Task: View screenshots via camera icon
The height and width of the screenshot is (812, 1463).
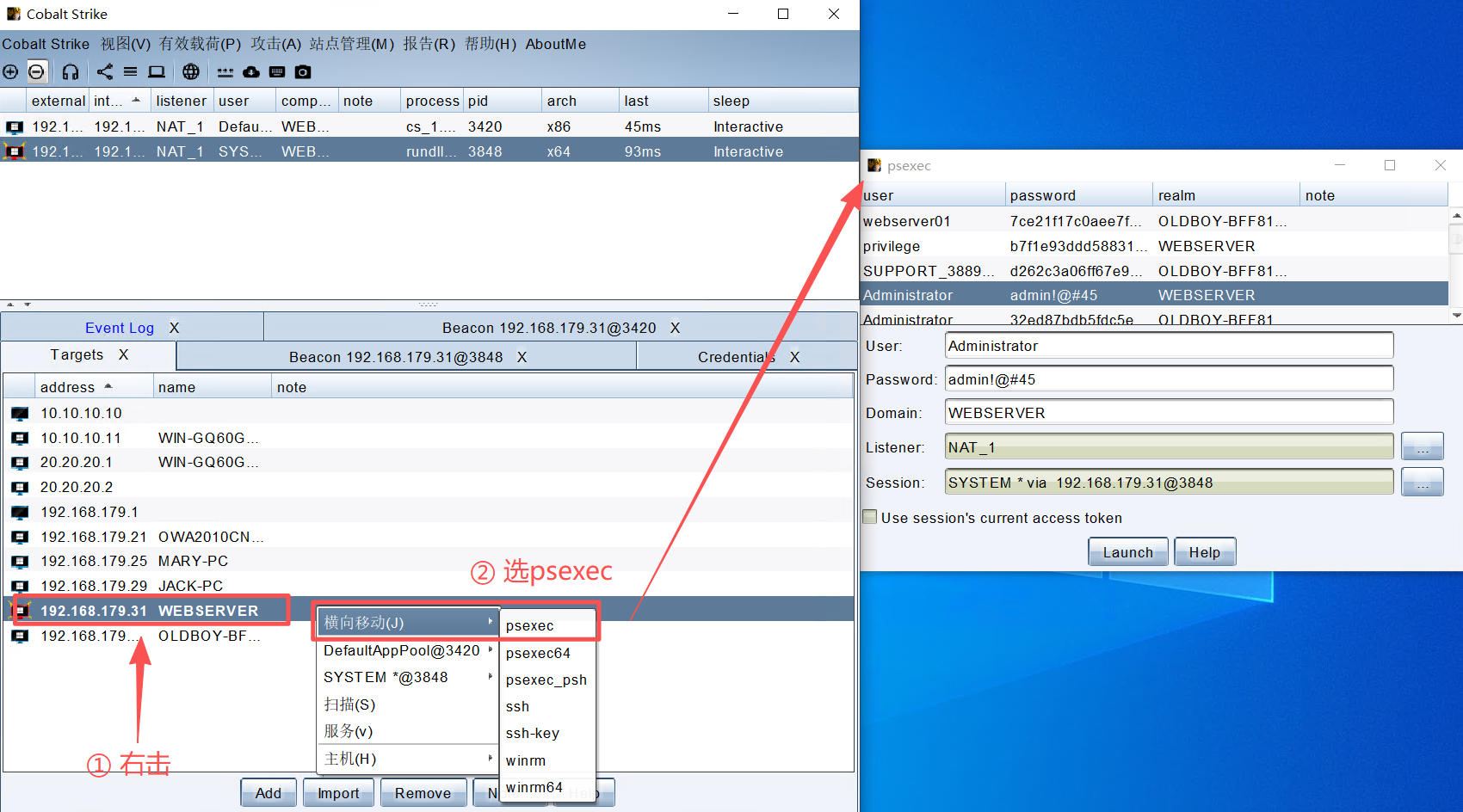Action: tap(303, 72)
